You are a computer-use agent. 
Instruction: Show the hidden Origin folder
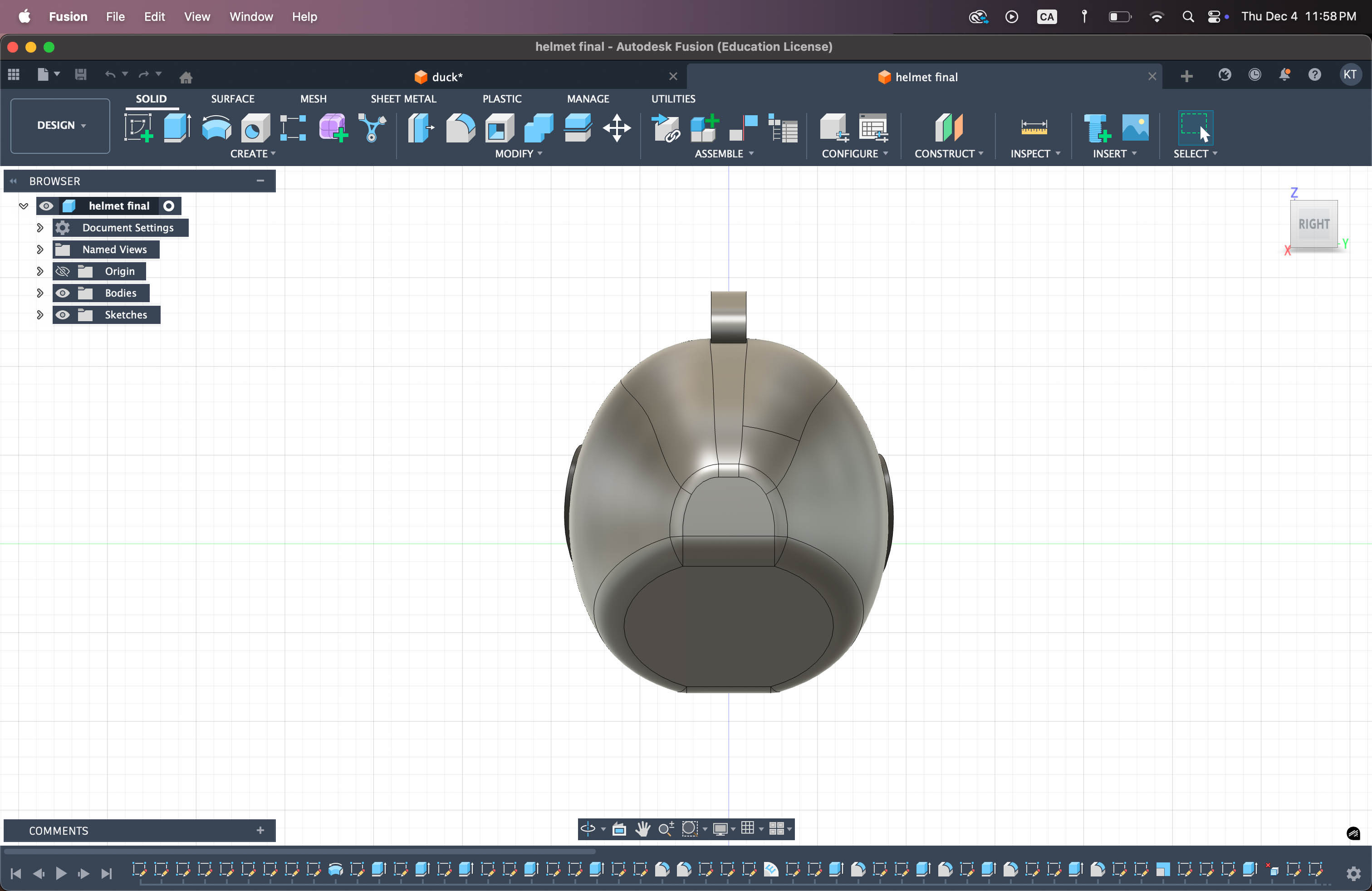pos(63,271)
